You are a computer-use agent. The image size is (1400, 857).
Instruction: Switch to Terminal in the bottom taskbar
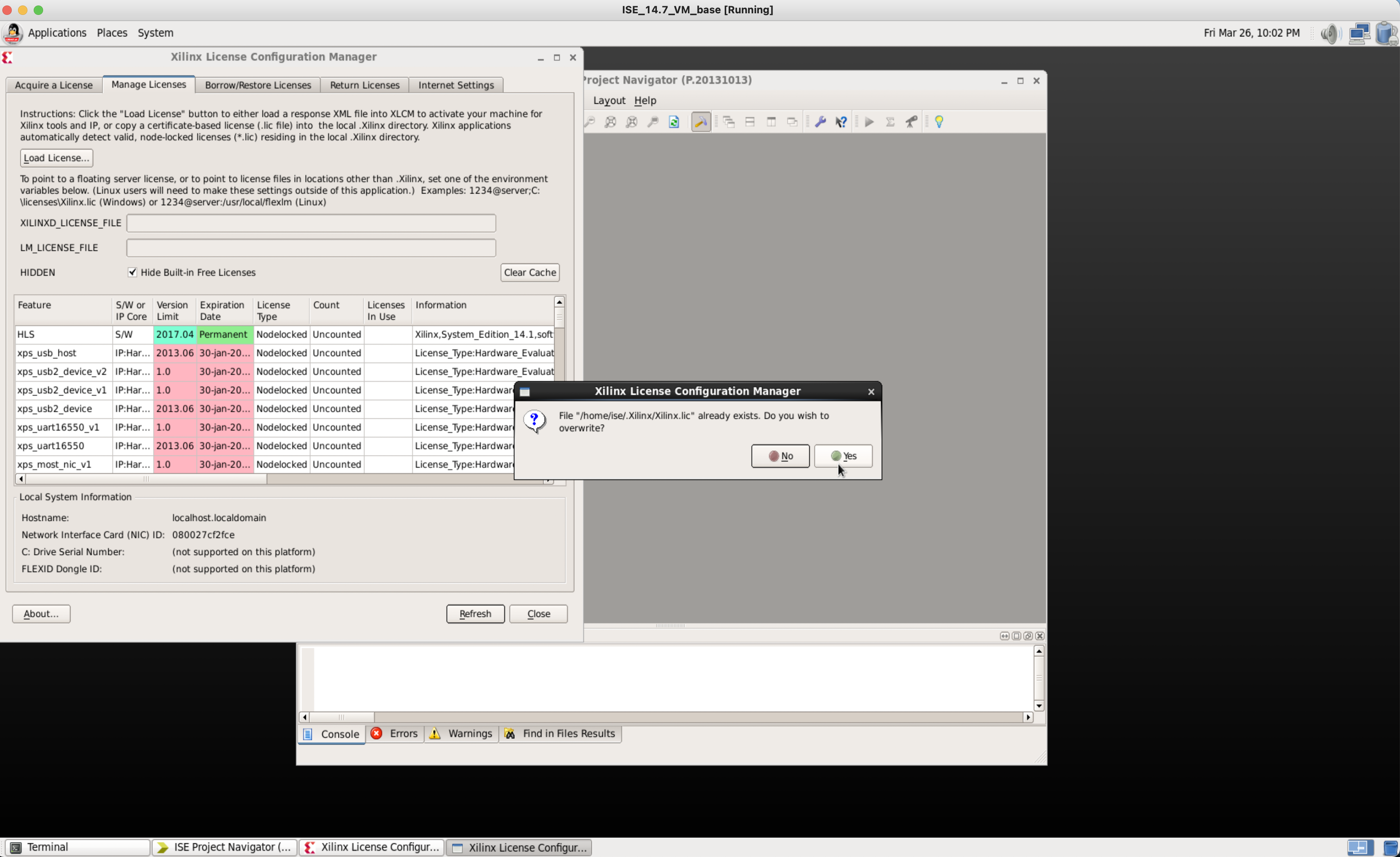pos(78,847)
